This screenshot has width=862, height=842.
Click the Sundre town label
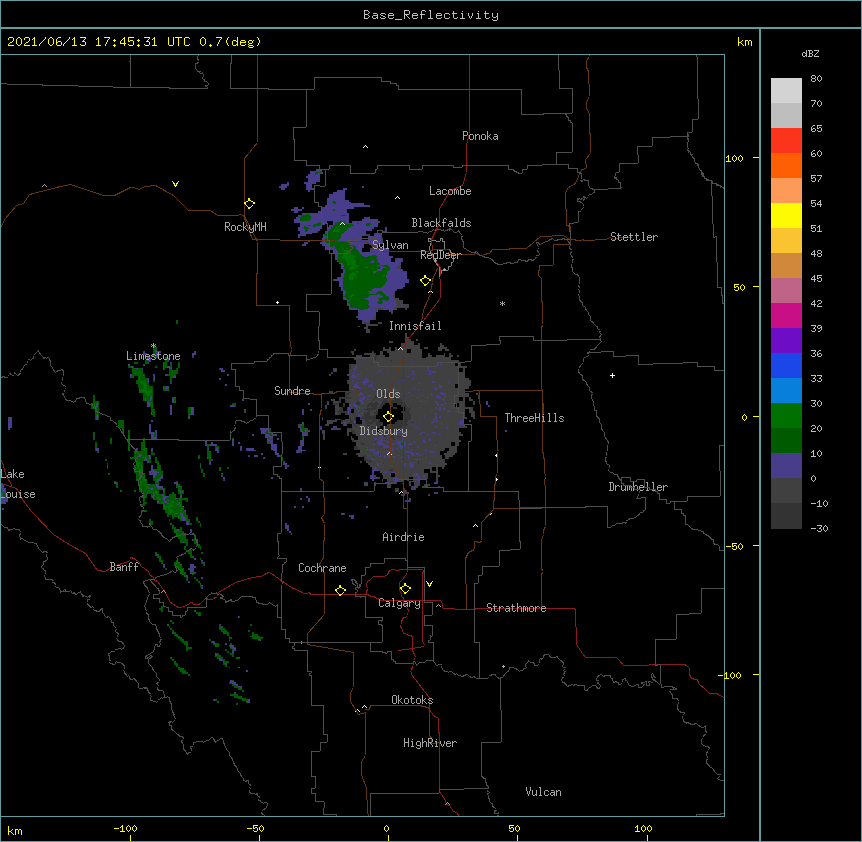point(292,391)
